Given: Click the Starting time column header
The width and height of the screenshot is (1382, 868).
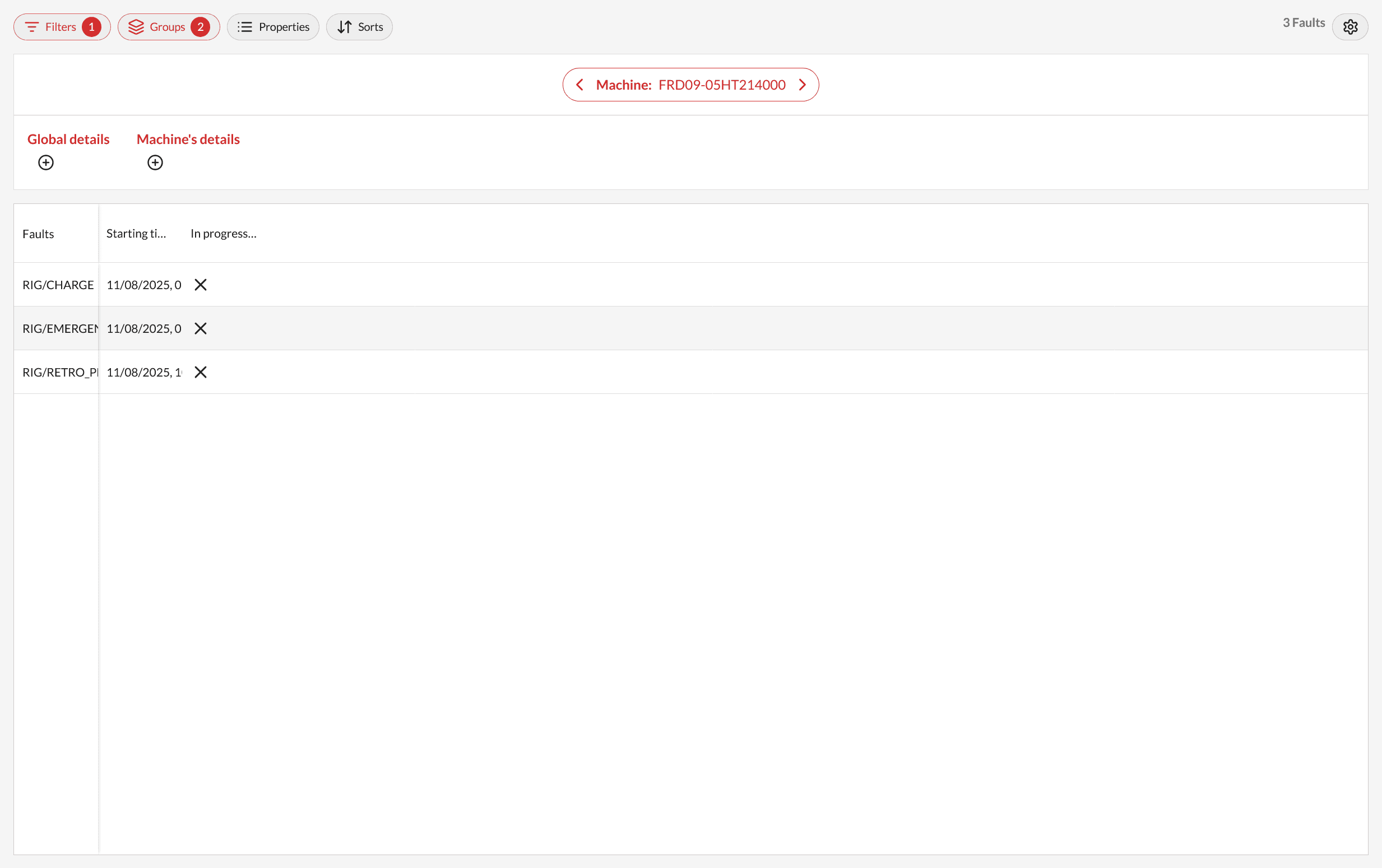Looking at the screenshot, I should coord(136,234).
